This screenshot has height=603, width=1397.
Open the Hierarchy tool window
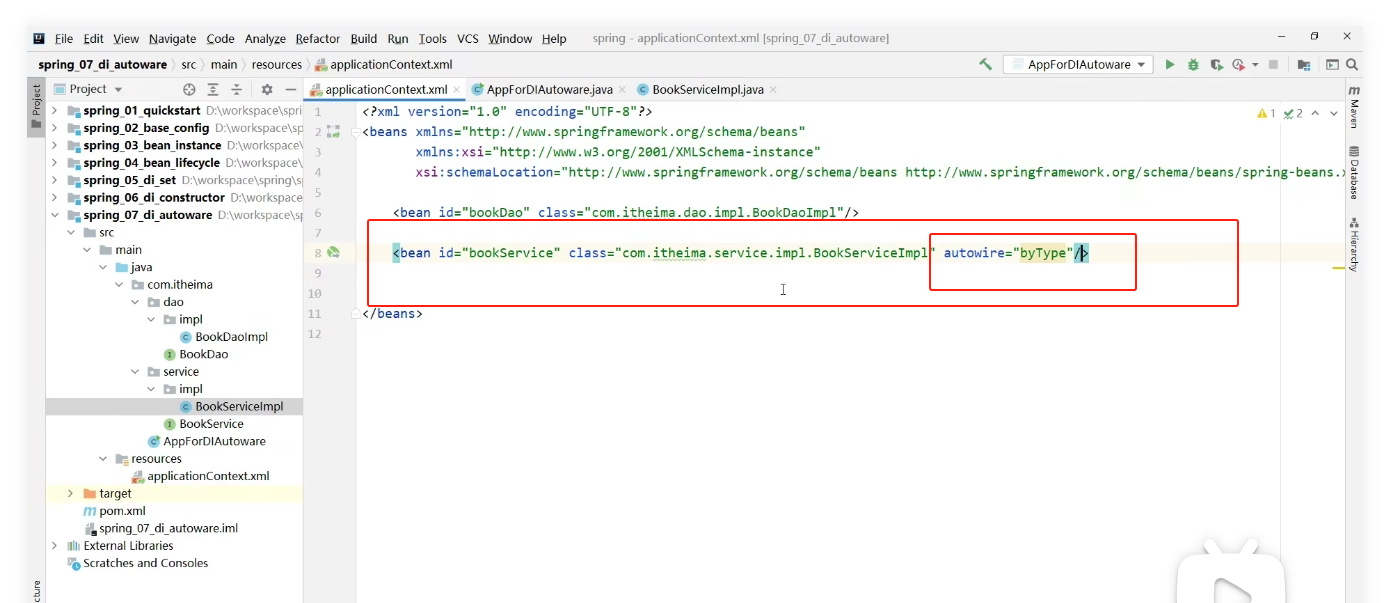pyautogui.click(x=1354, y=244)
